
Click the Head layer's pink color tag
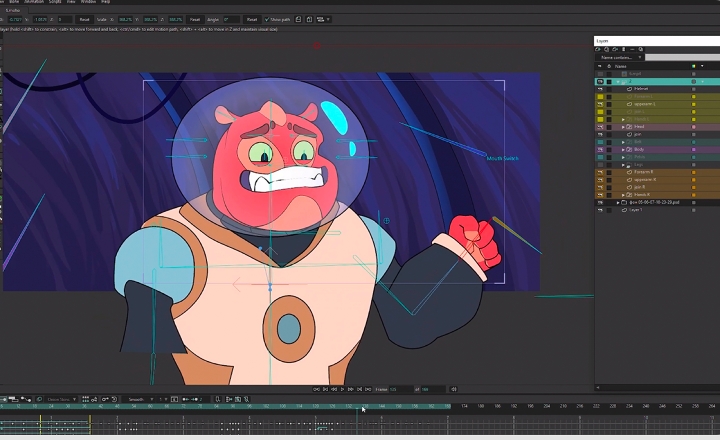(693, 127)
